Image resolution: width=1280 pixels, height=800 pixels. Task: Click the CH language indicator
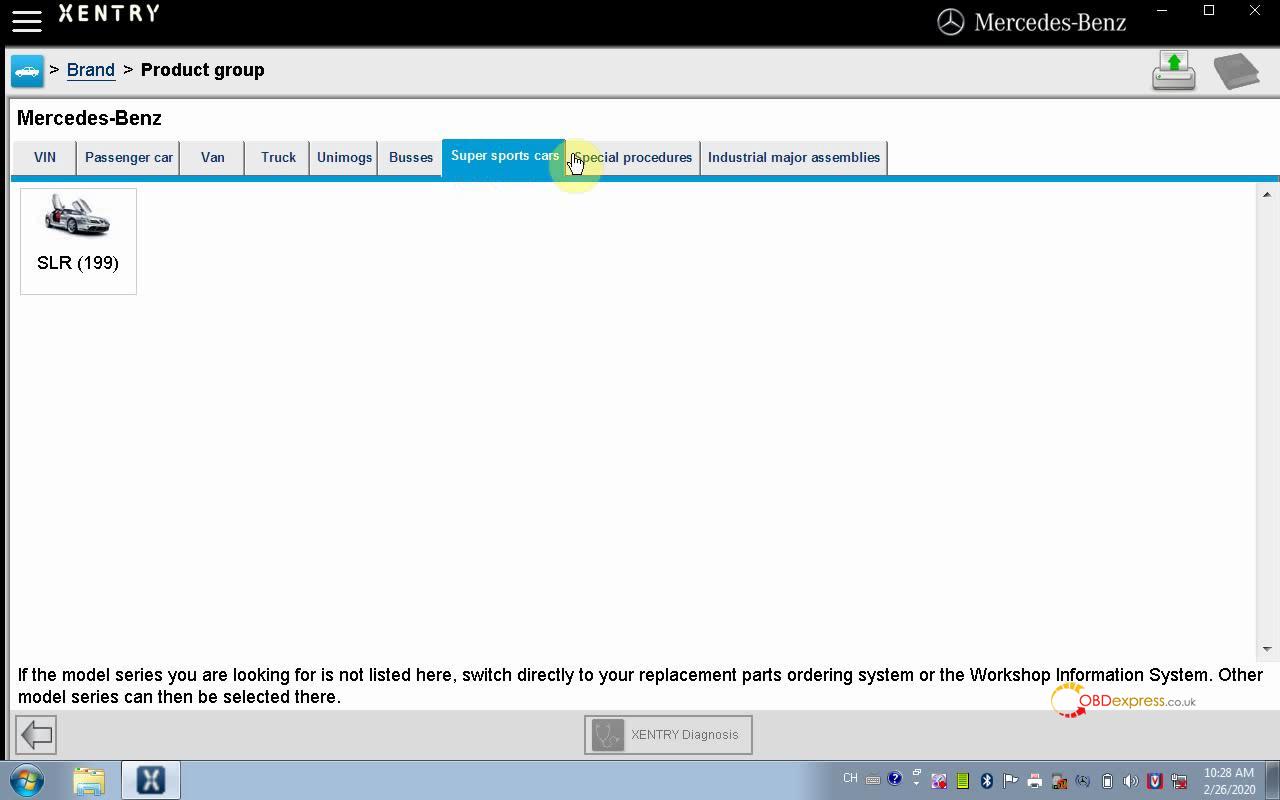click(x=850, y=778)
